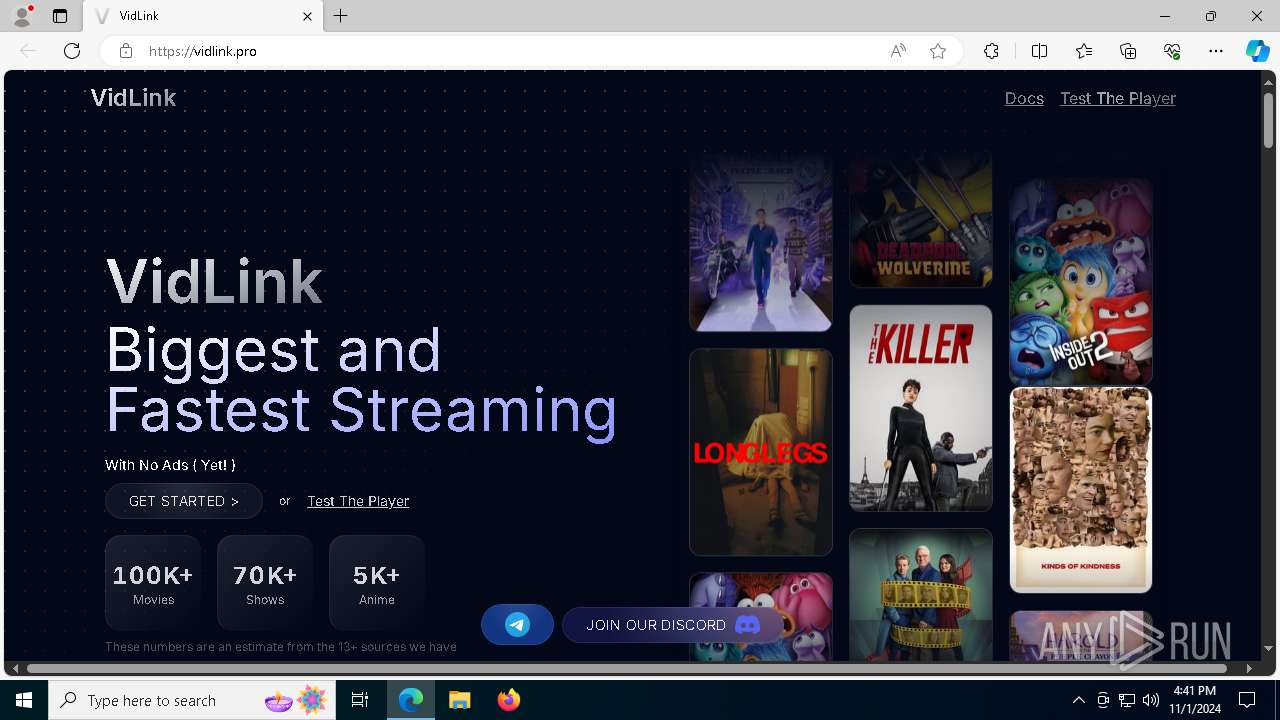Select the 70K+ Shows stat card
Viewport: 1280px width, 720px height.
point(265,583)
